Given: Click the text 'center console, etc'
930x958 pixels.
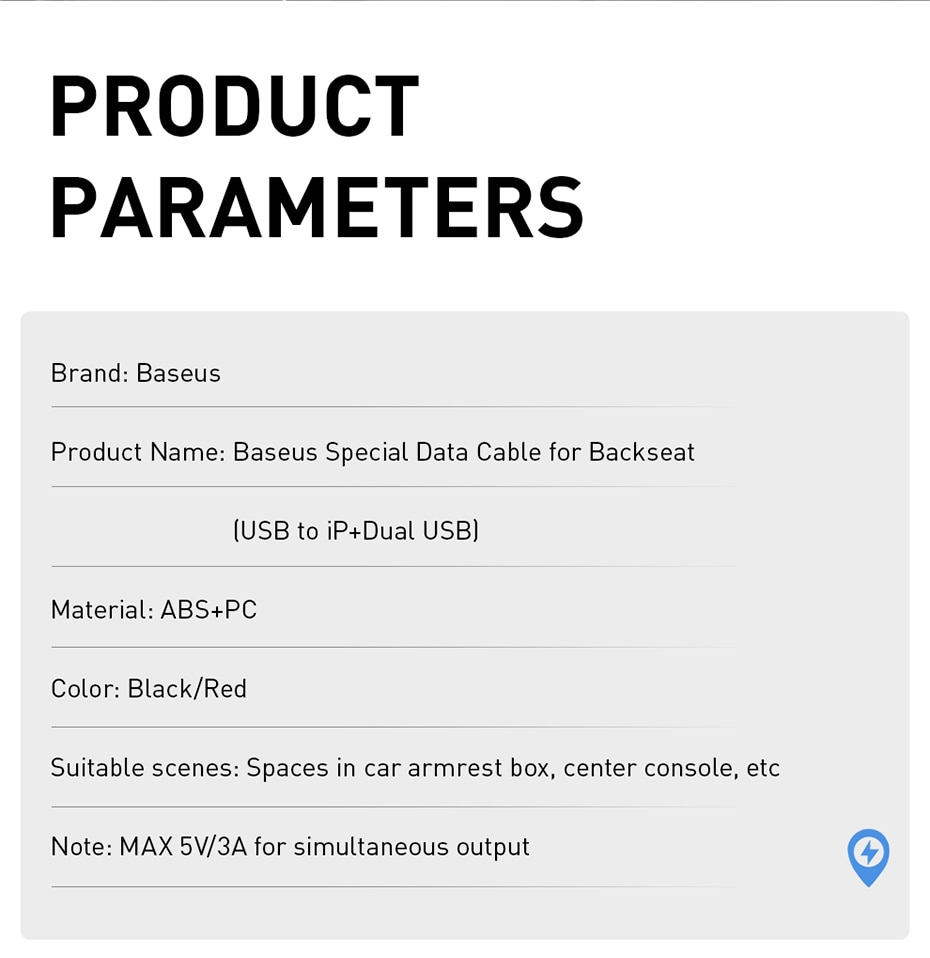Looking at the screenshot, I should [672, 768].
